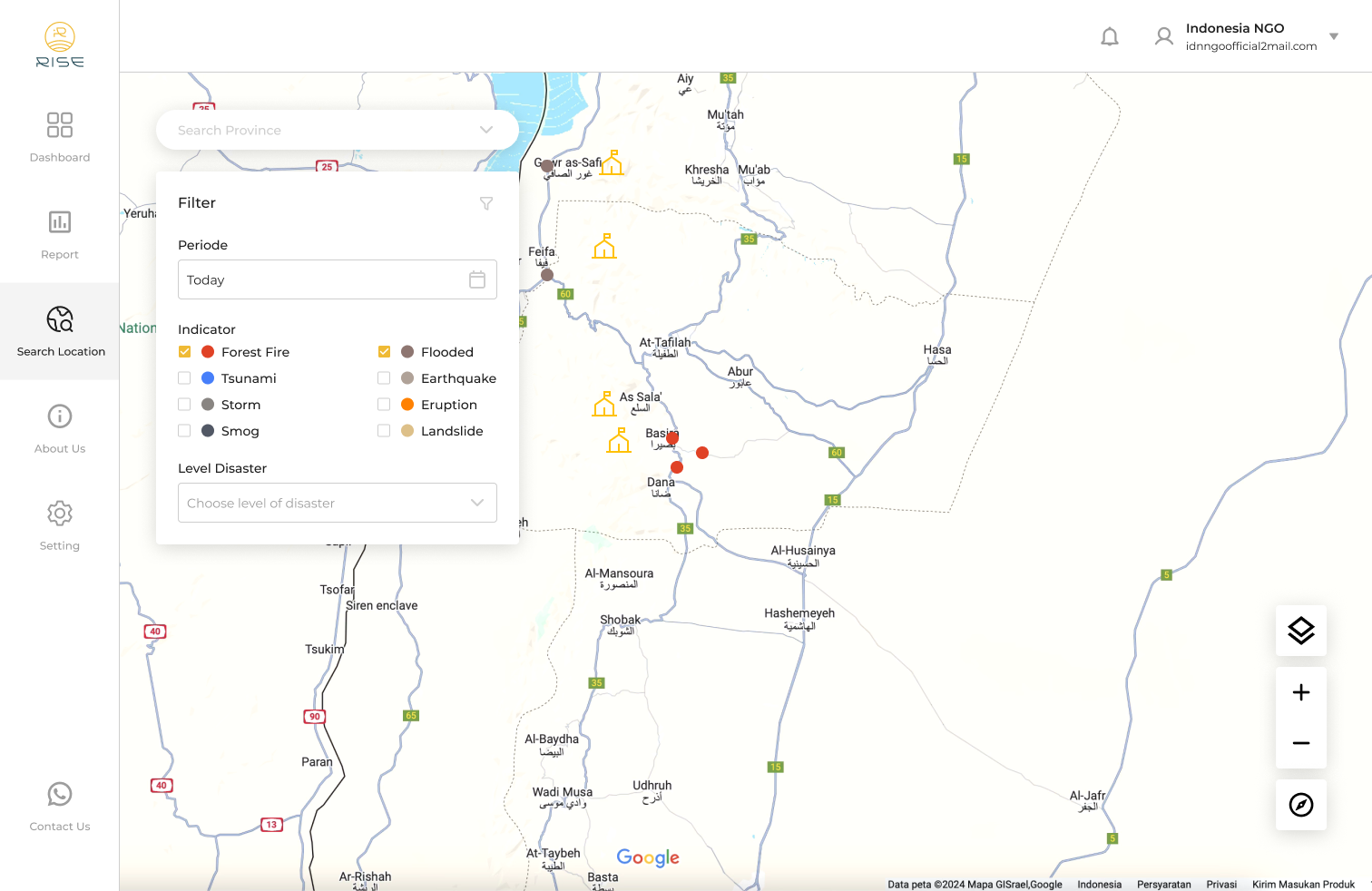Viewport: 1372px width, 891px height.
Task: Go to the Dashboard page
Action: (x=60, y=137)
